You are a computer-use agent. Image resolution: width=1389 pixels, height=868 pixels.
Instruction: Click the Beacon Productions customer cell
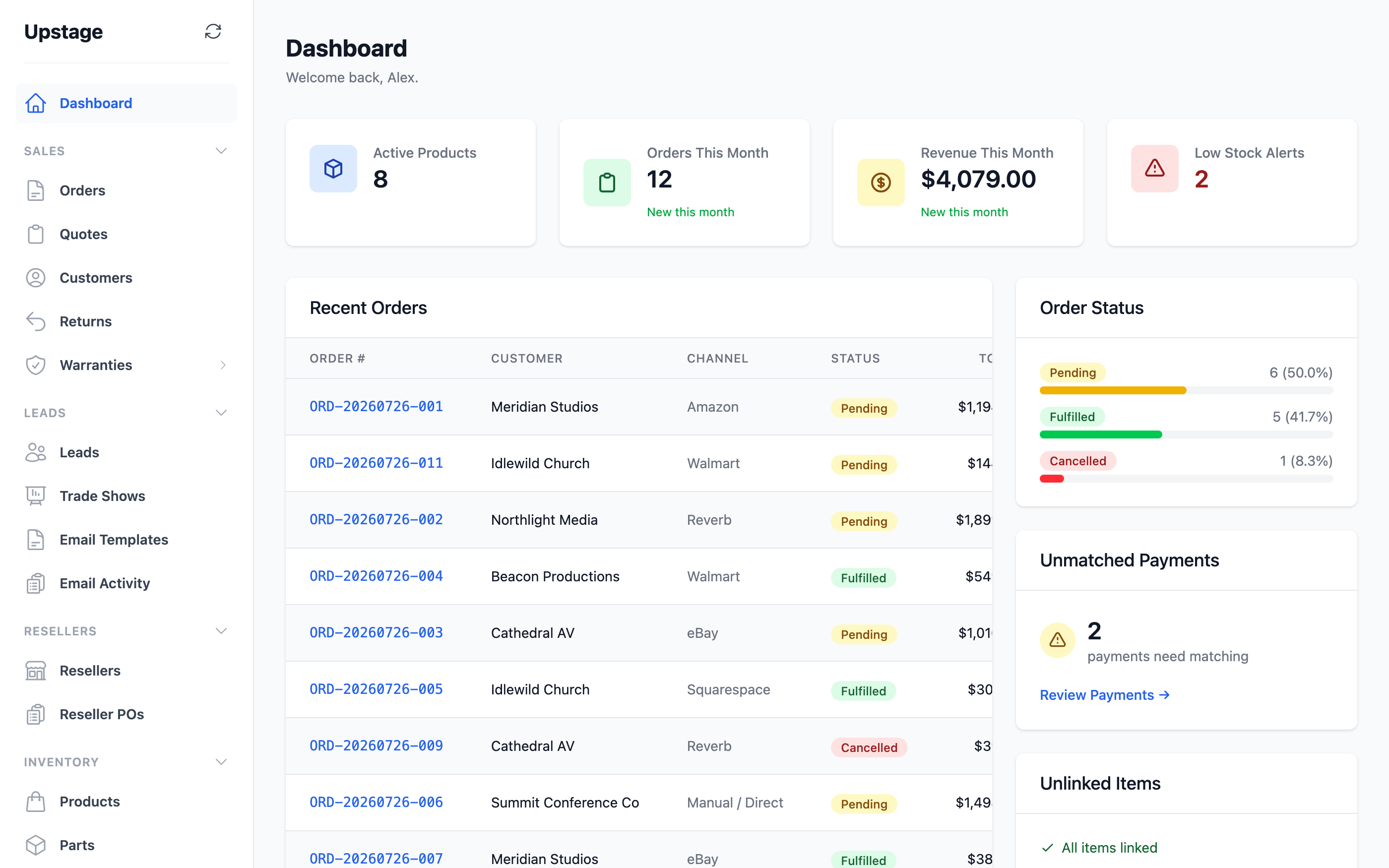pos(555,576)
